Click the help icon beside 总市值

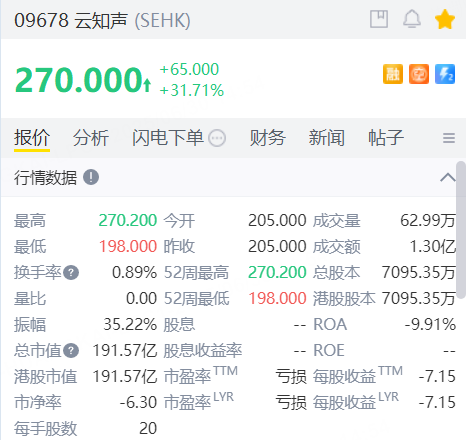(x=71, y=351)
